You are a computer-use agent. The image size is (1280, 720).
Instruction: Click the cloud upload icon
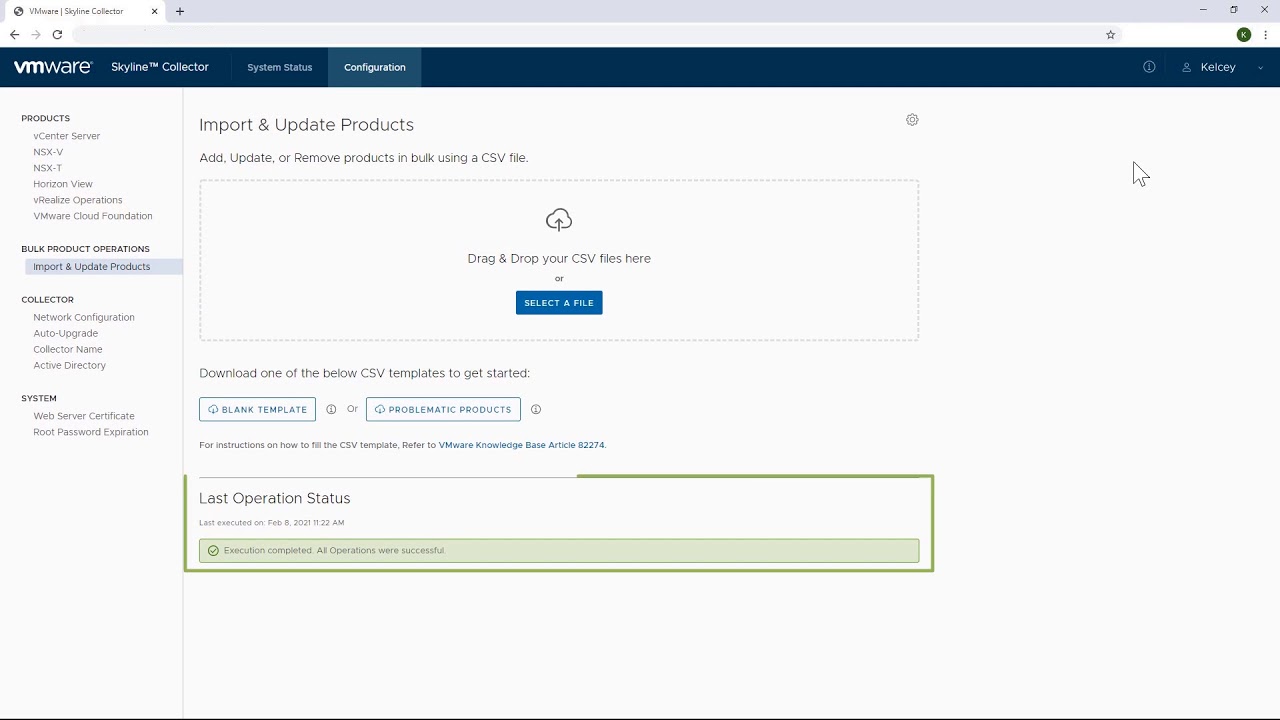click(x=559, y=220)
